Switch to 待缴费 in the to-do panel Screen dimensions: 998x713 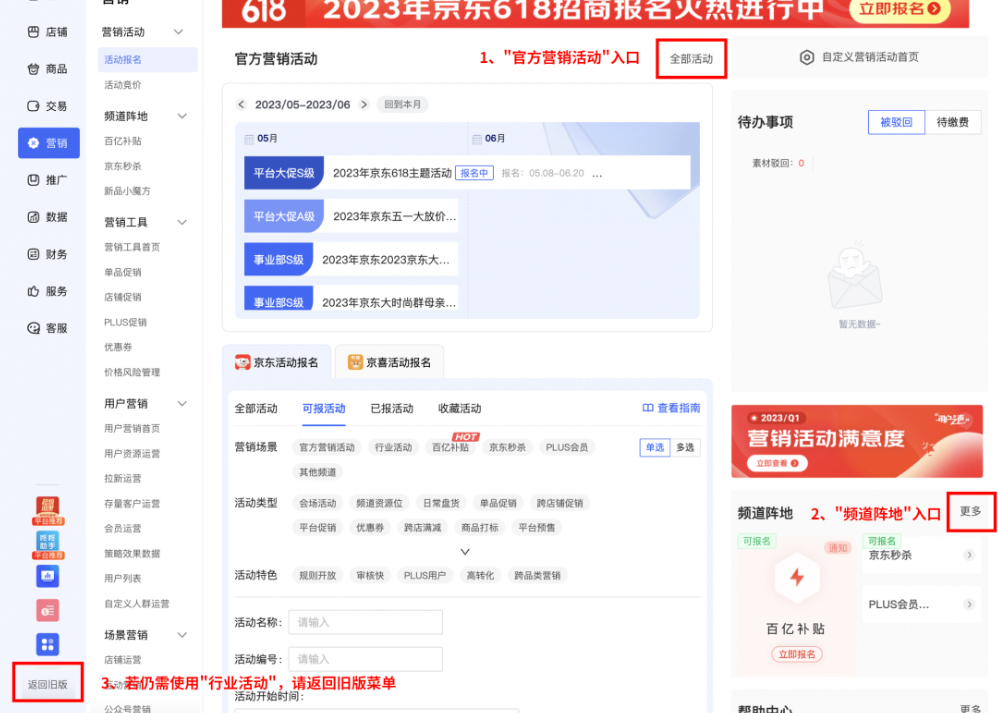pos(955,121)
